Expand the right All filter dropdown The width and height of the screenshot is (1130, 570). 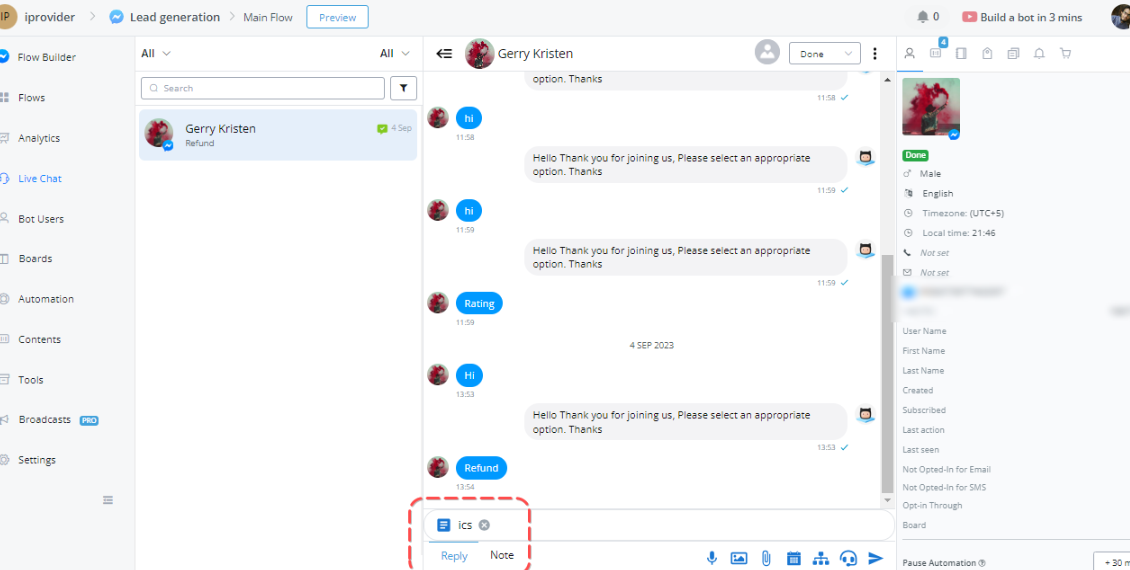coord(394,53)
